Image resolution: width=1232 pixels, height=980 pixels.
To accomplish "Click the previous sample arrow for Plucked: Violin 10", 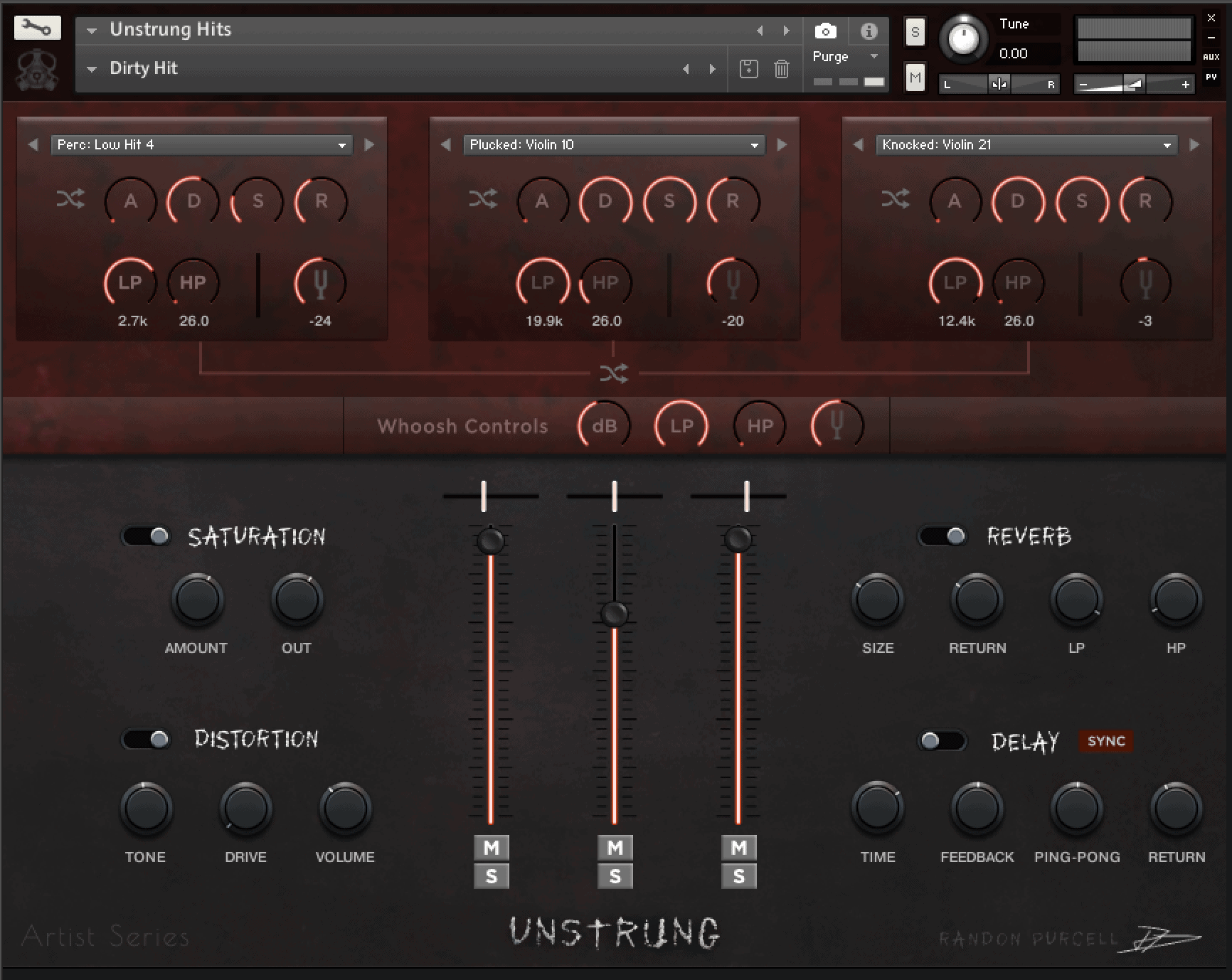I will (446, 144).
